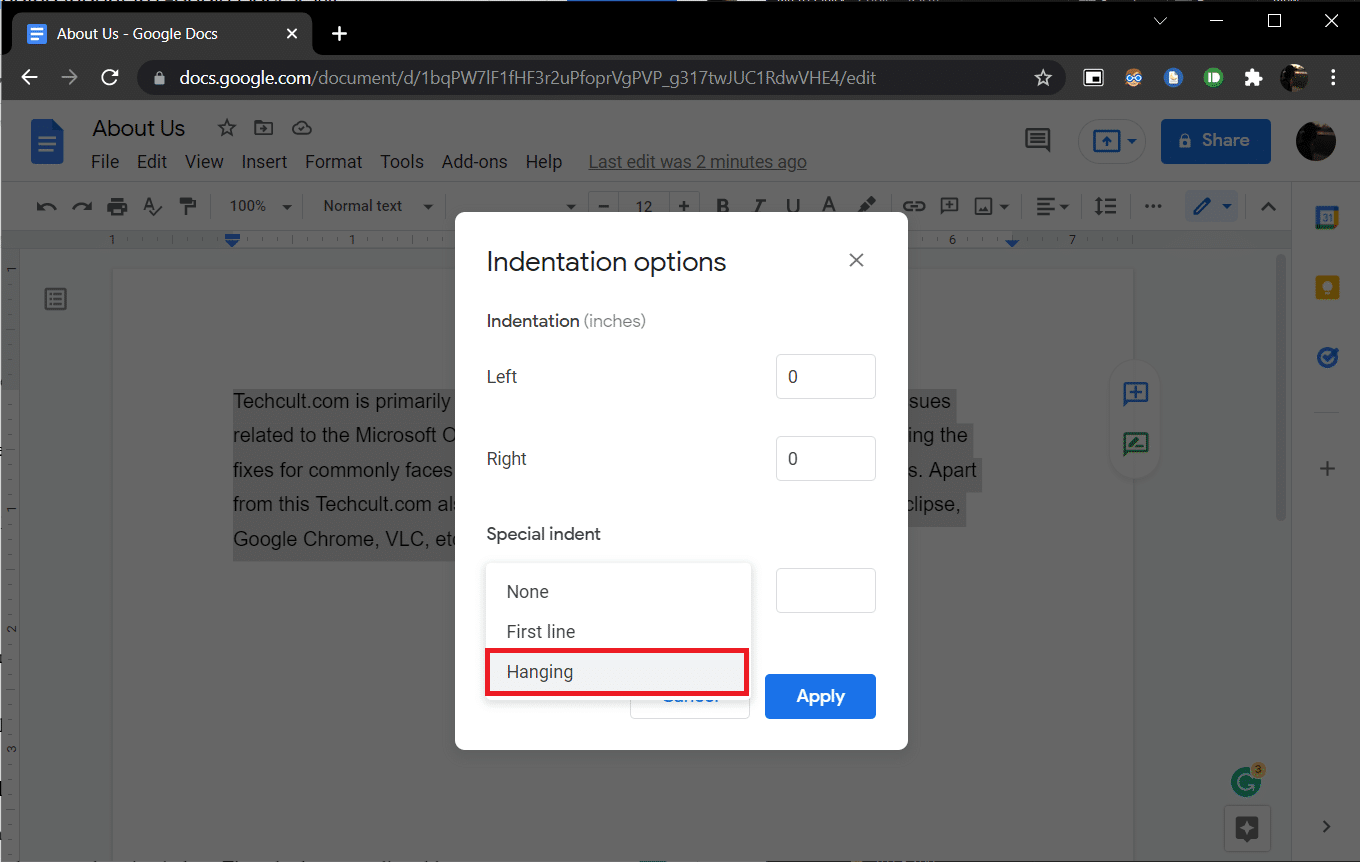Star the About Us document

click(x=227, y=128)
